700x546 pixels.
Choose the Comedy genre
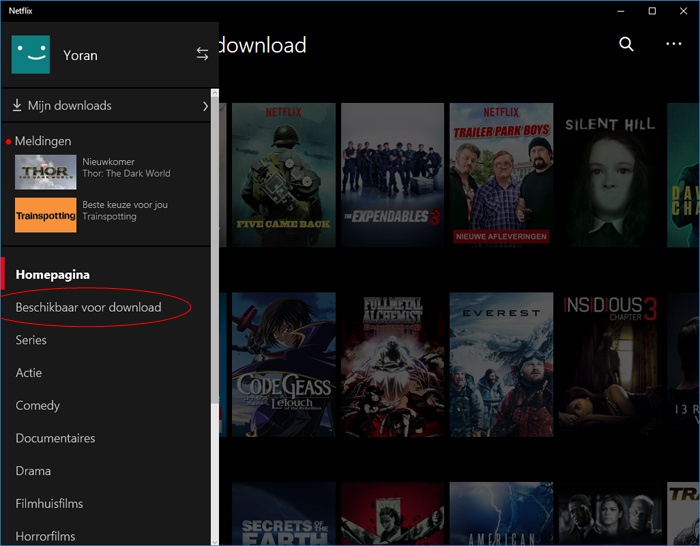tap(38, 406)
